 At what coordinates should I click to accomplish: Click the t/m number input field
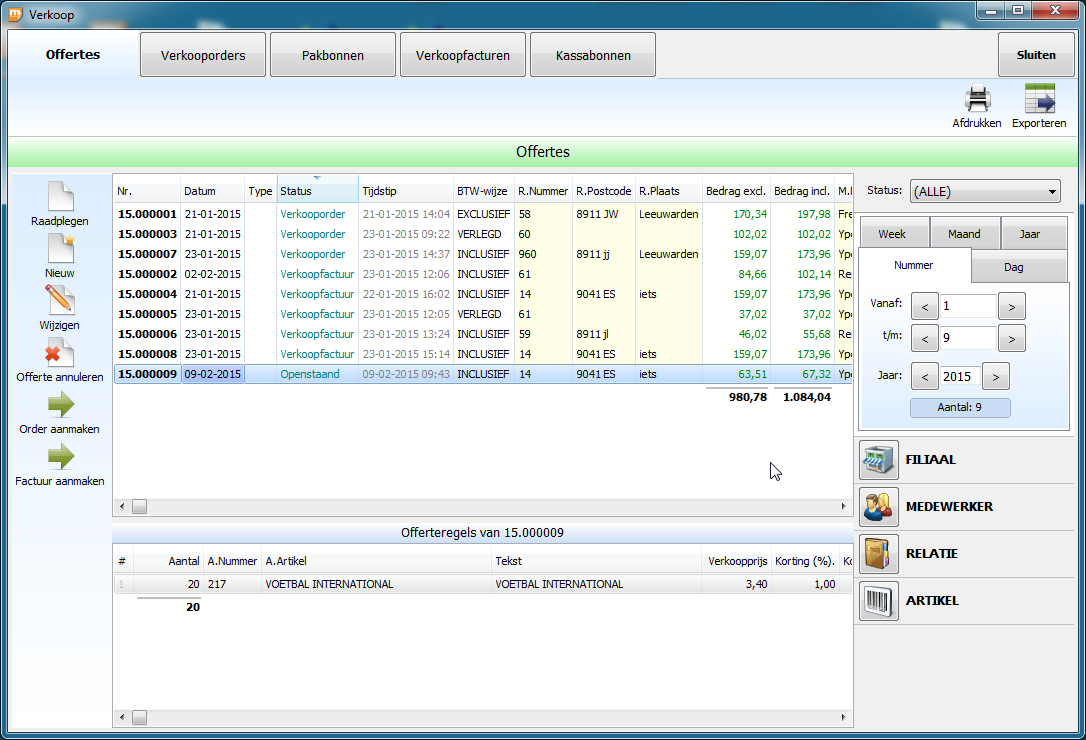[x=967, y=339]
